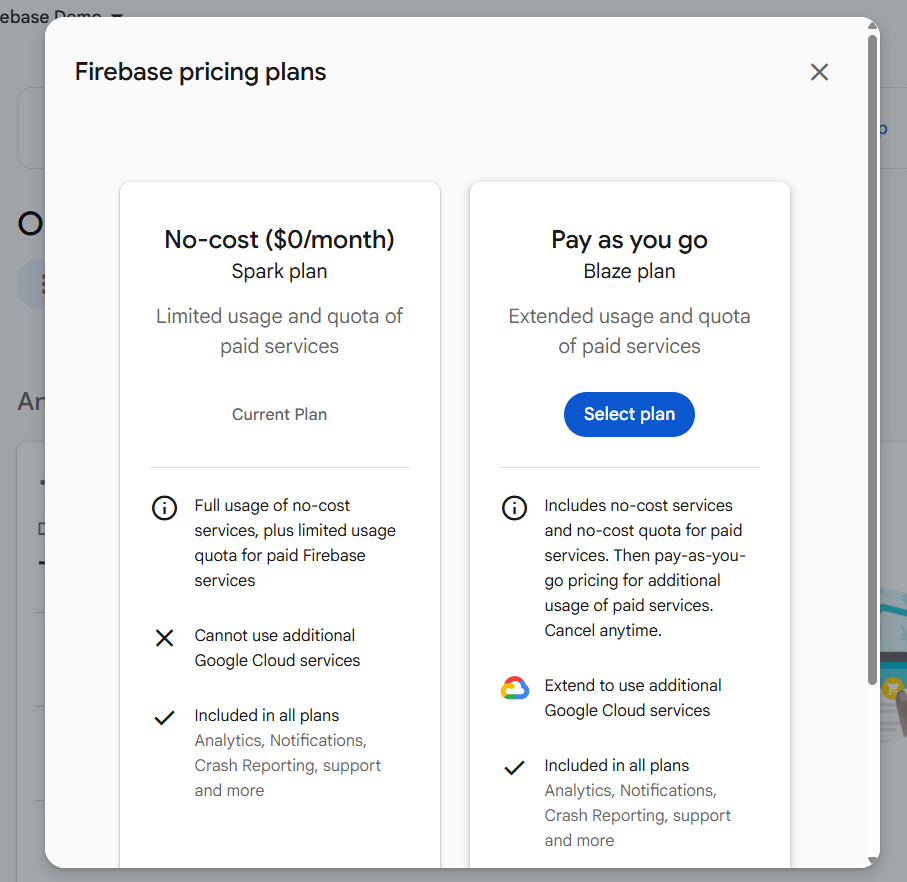The image size is (907, 882).
Task: Click Extend to use additional Google Cloud services
Action: pyautogui.click(x=632, y=698)
